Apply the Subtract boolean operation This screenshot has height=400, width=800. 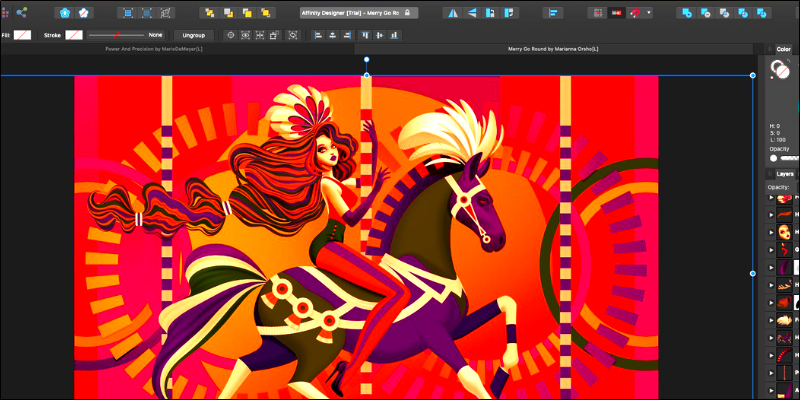[706, 13]
